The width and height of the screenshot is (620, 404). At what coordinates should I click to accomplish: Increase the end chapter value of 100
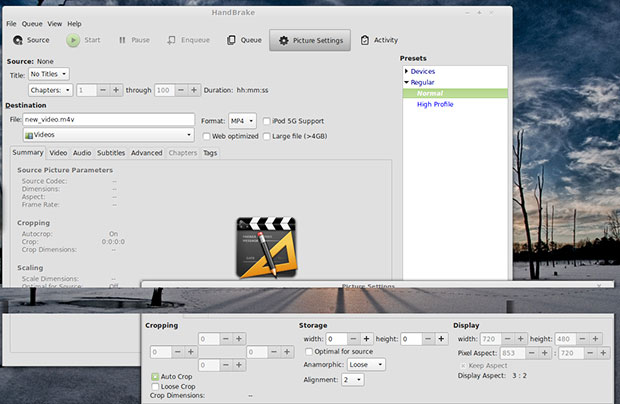(x=194, y=90)
